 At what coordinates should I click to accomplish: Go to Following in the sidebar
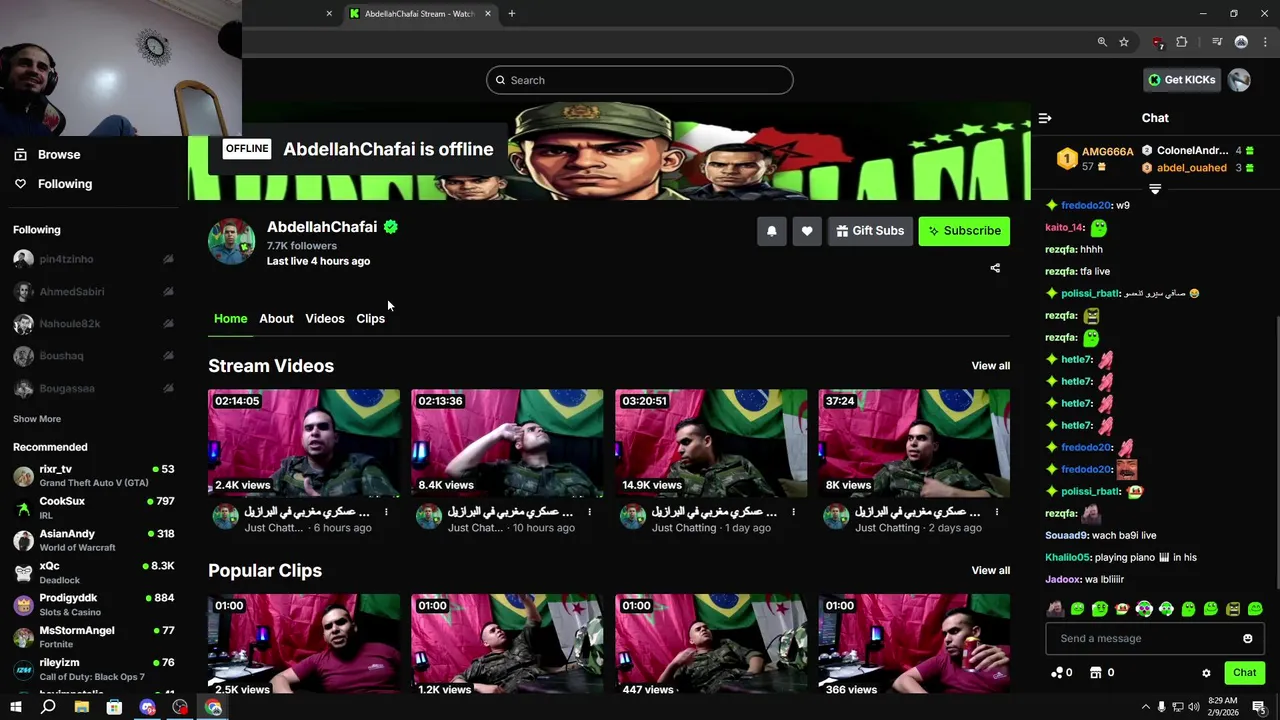tap(65, 184)
